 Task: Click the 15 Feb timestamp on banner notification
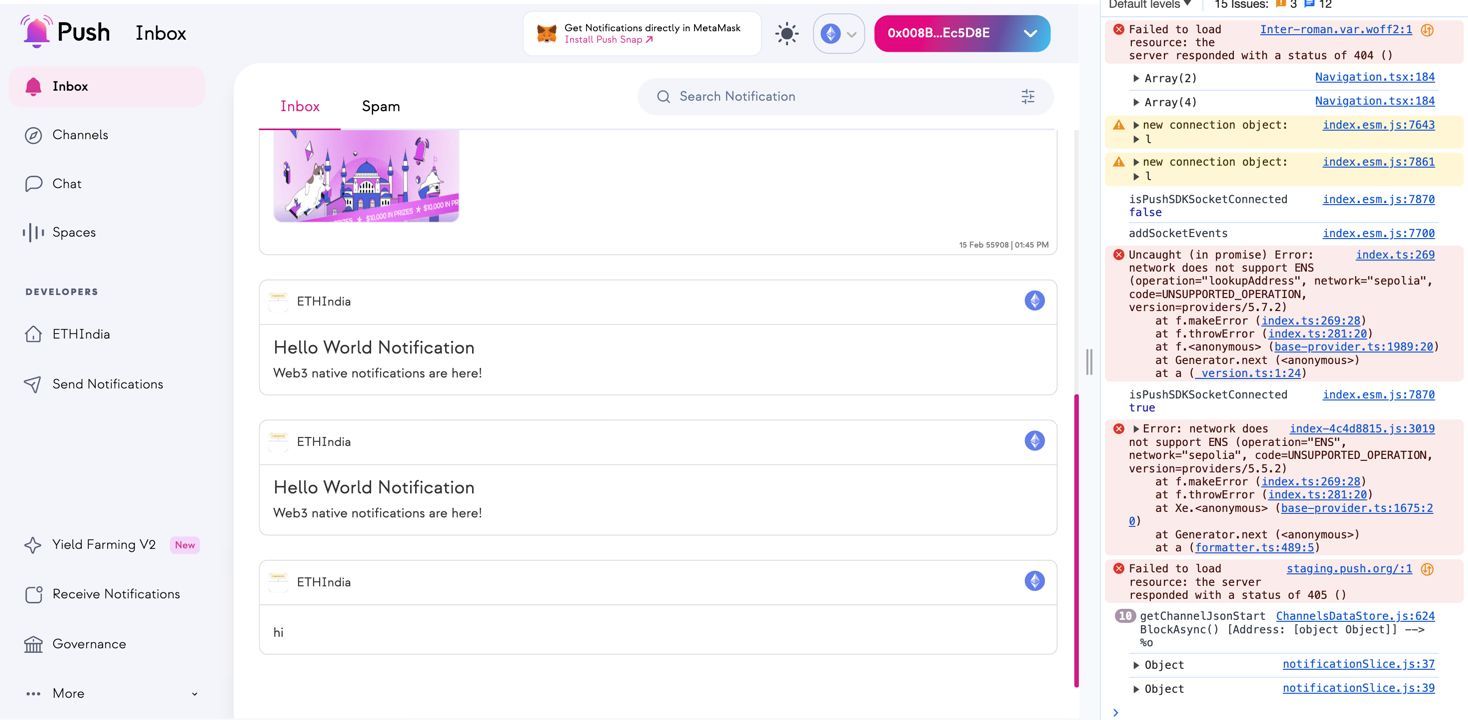[1004, 245]
